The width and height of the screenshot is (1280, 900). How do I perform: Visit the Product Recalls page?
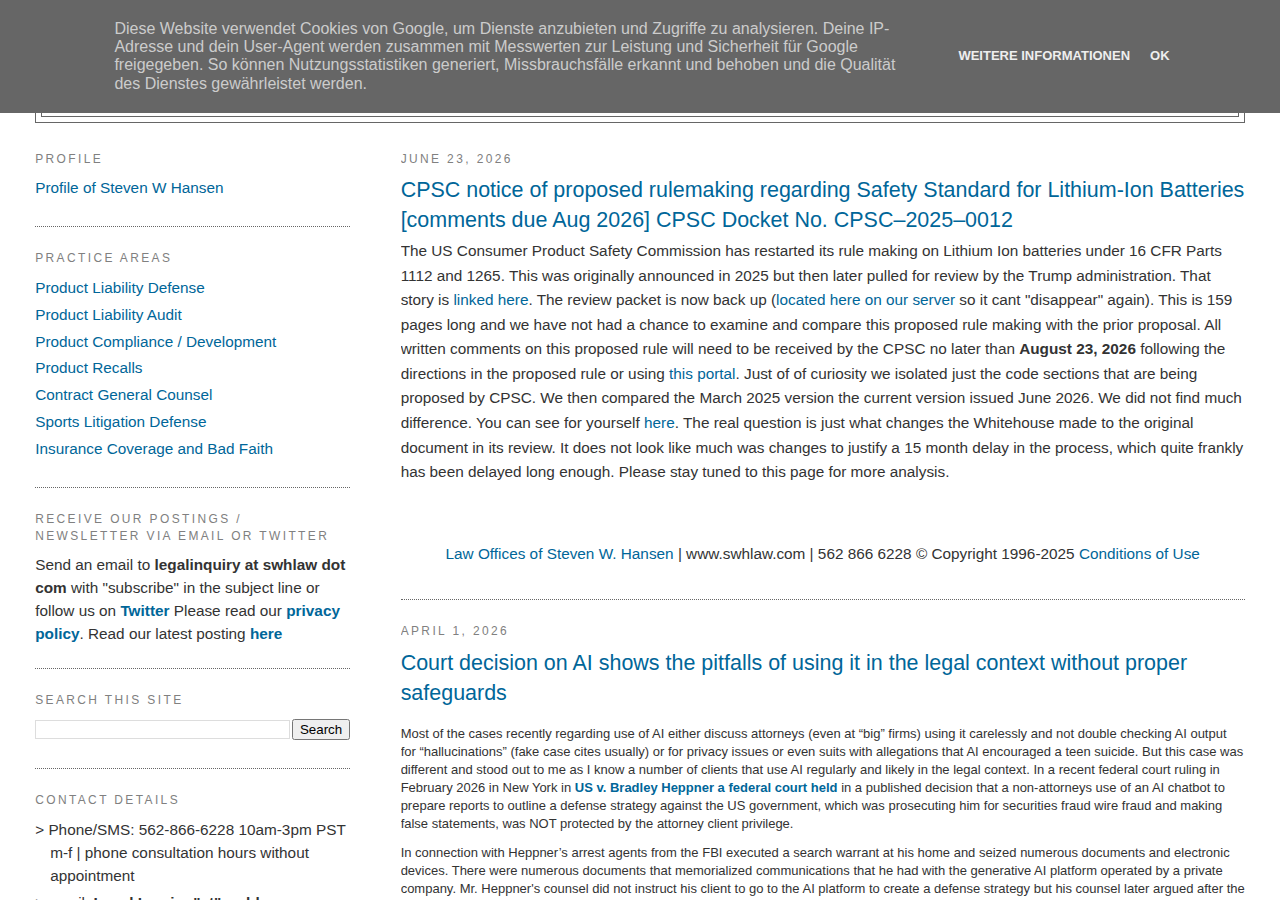click(x=89, y=368)
